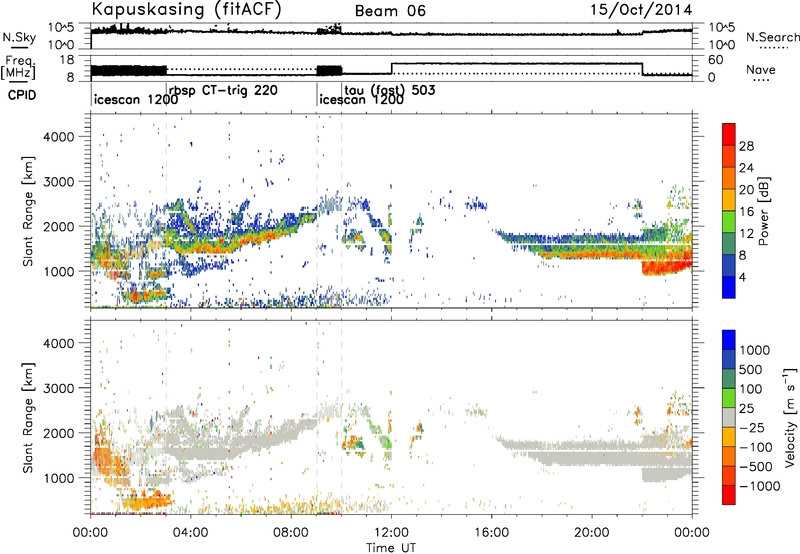Click the 'Power [dB]' colorbar title
The height and width of the screenshot is (554, 800).
click(763, 211)
